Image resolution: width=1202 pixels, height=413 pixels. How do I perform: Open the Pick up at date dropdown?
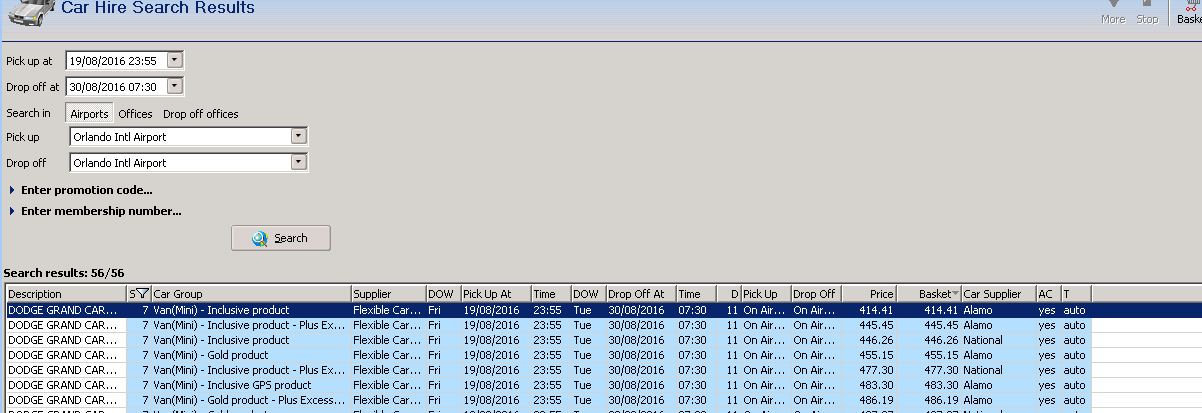point(175,60)
